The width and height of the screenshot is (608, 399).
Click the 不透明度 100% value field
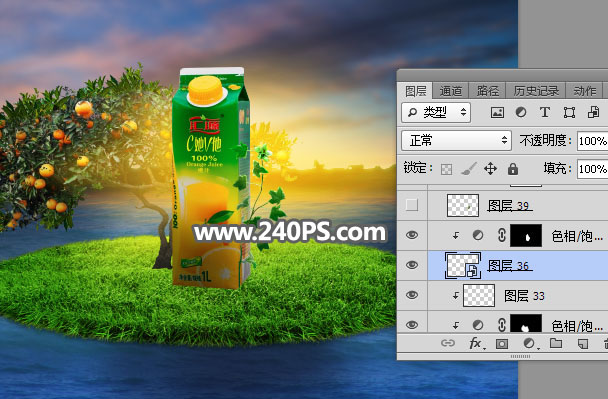[x=592, y=141]
